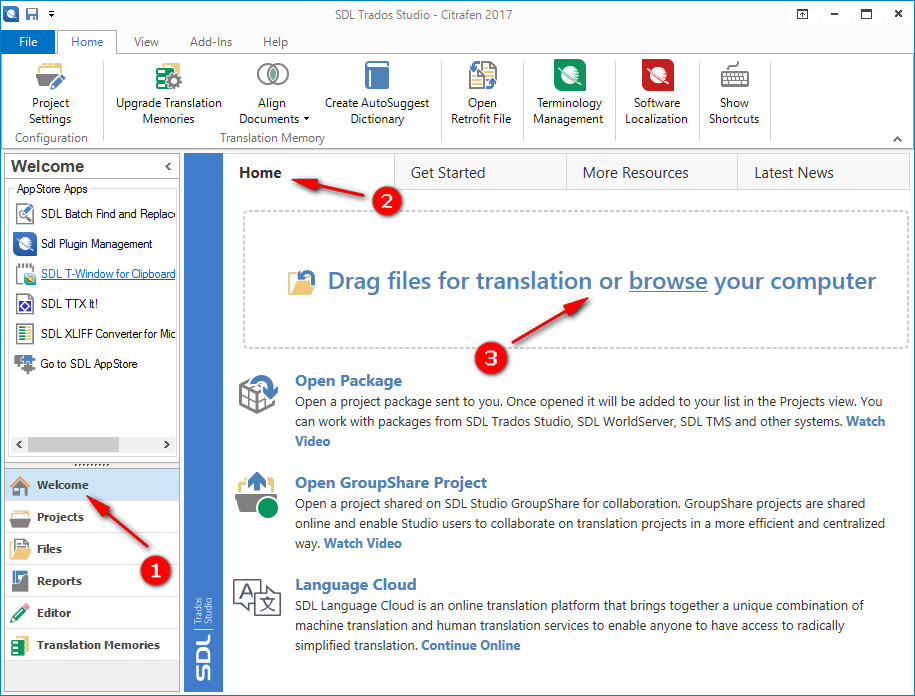915x696 pixels.
Task: Collapse the Welcome navigation pane
Action: click(167, 166)
